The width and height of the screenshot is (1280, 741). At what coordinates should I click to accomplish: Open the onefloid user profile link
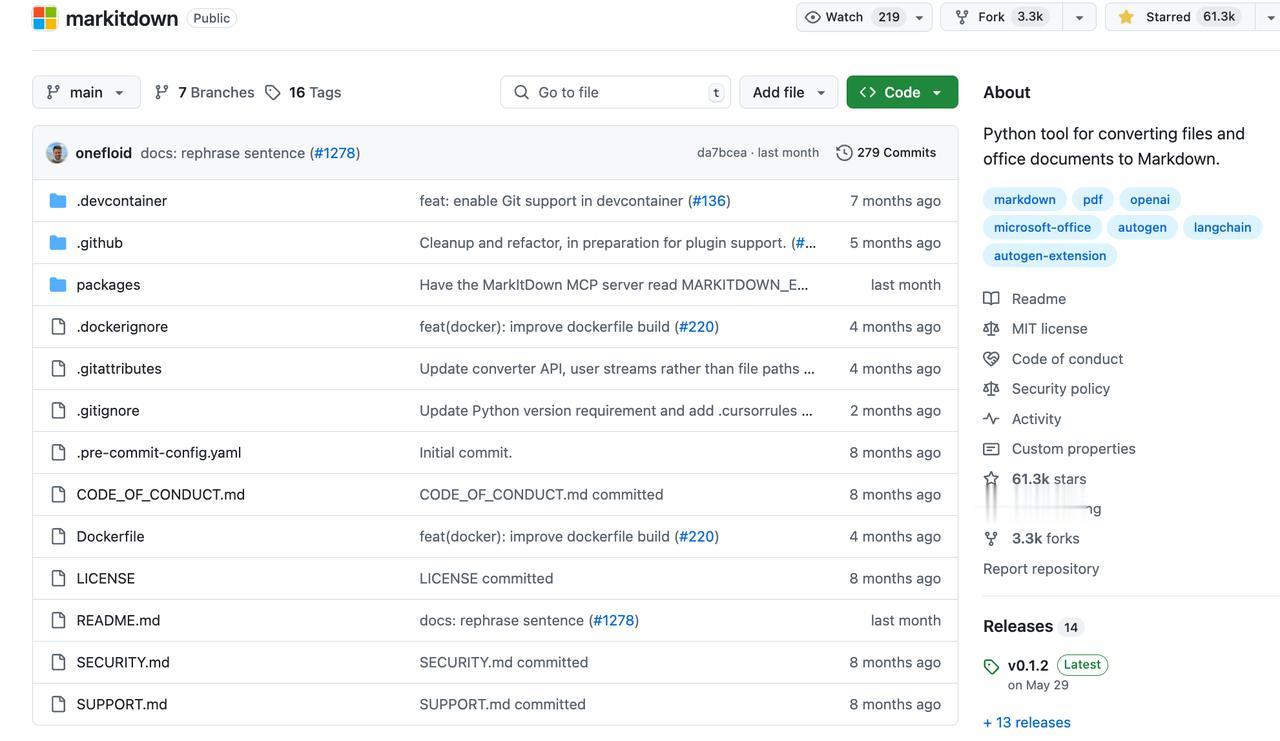pyautogui.click(x=104, y=153)
